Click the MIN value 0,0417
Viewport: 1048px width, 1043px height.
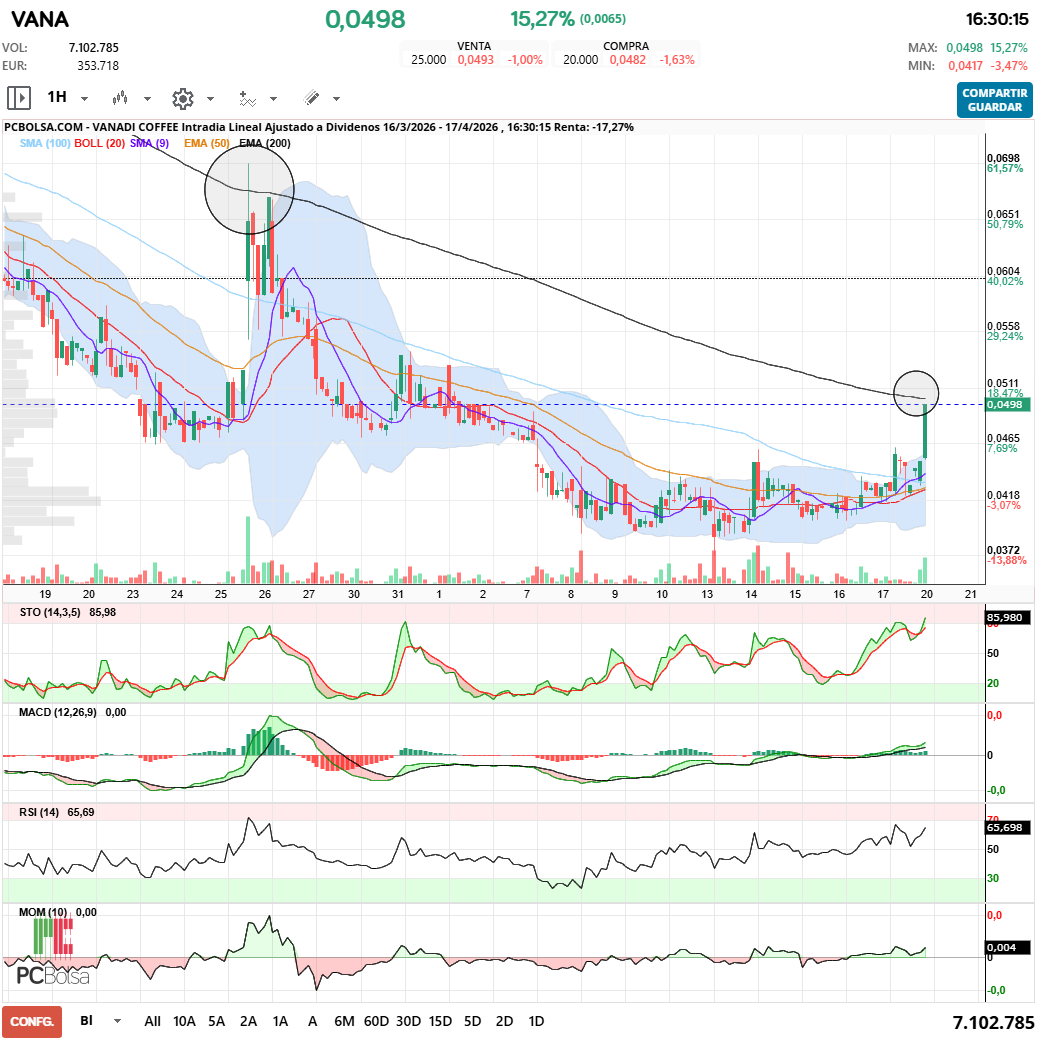(x=965, y=65)
